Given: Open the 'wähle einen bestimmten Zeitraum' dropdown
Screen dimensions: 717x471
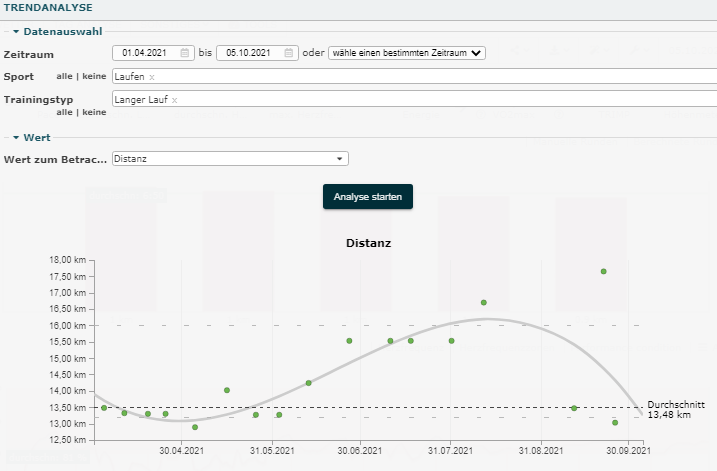Looking at the screenshot, I should tap(406, 53).
